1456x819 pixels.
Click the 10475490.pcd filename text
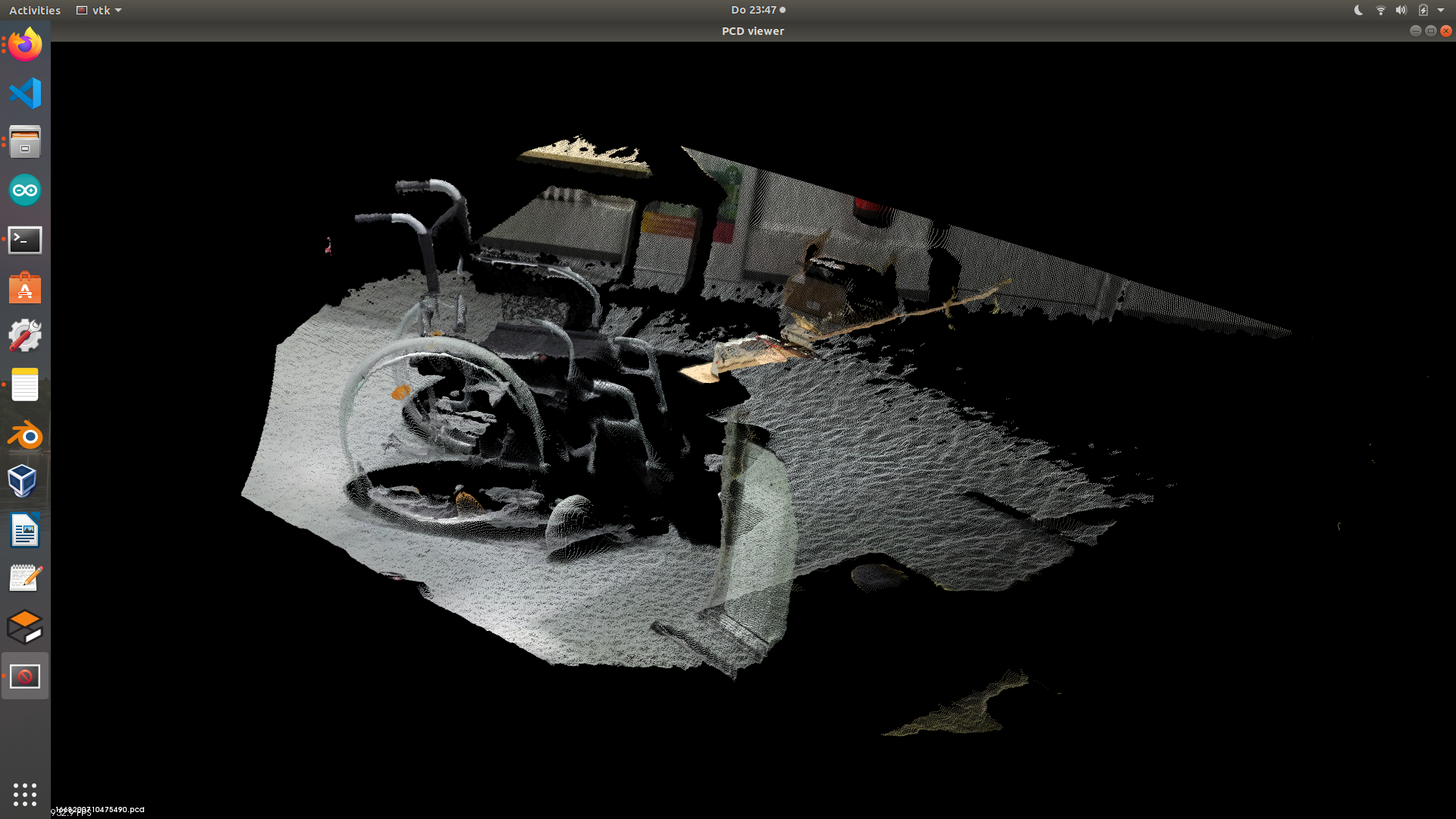click(97, 809)
